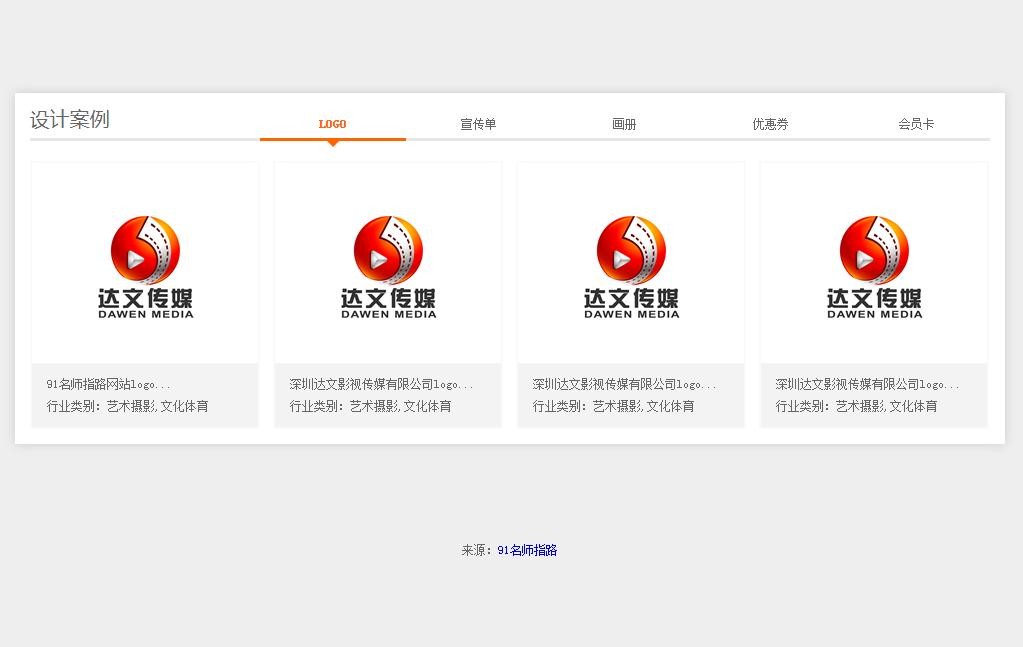Go to the 会员卡 tab

(x=916, y=124)
